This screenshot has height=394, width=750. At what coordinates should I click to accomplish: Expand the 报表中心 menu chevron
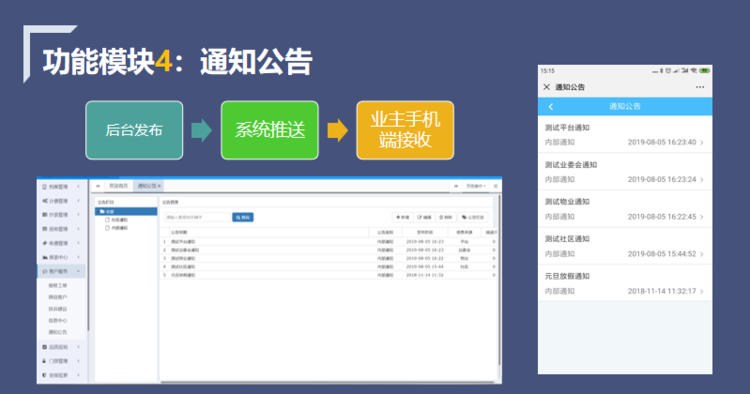coord(78,257)
